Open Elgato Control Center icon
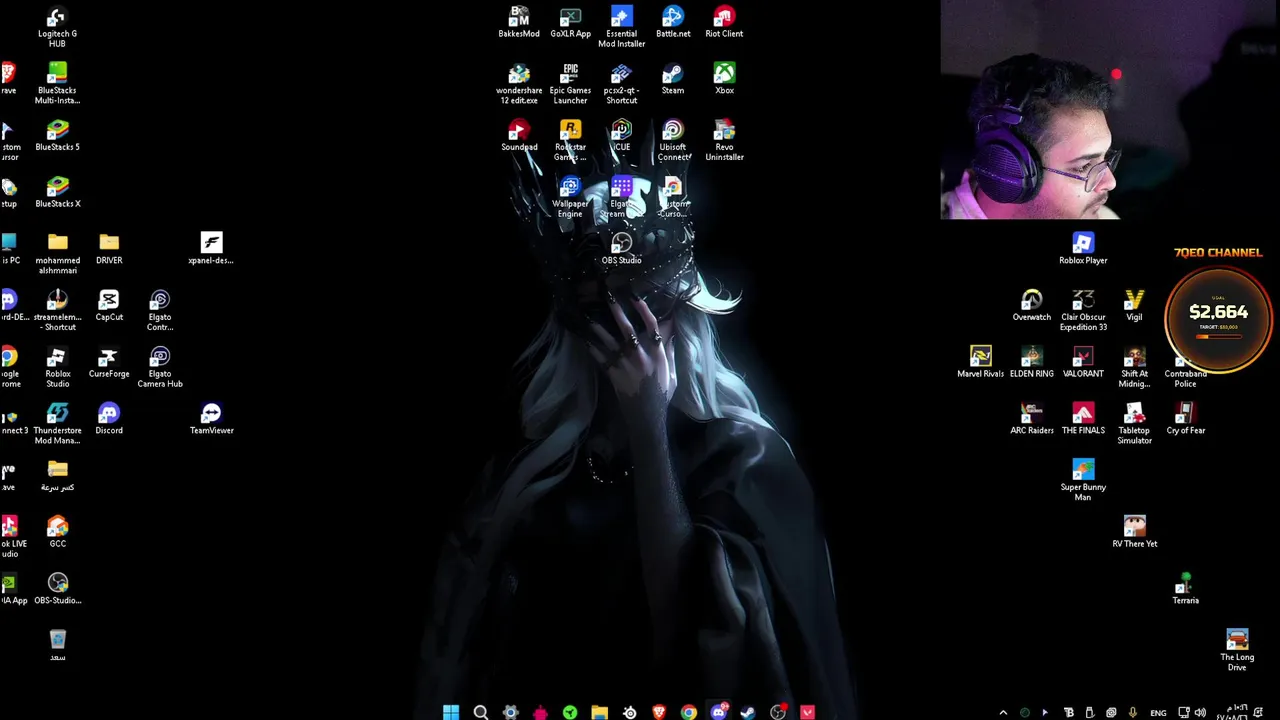This screenshot has width=1280, height=720. [x=160, y=310]
